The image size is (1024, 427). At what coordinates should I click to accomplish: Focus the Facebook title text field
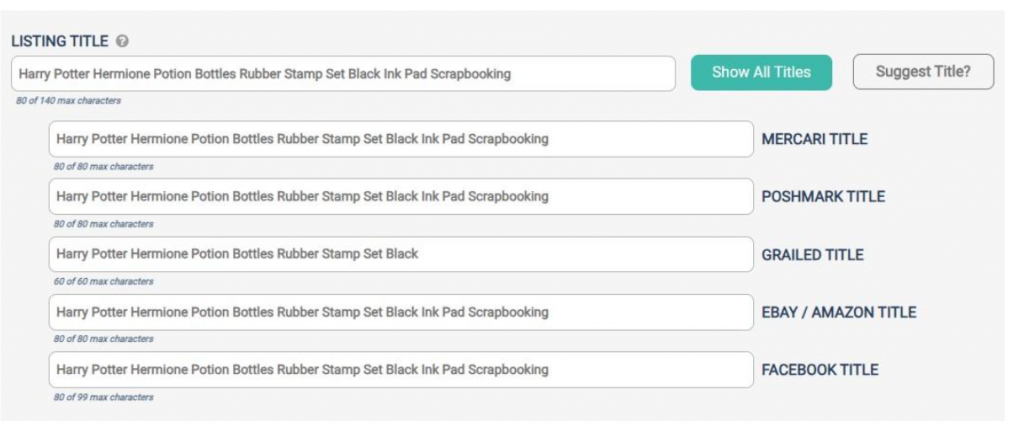click(x=401, y=370)
